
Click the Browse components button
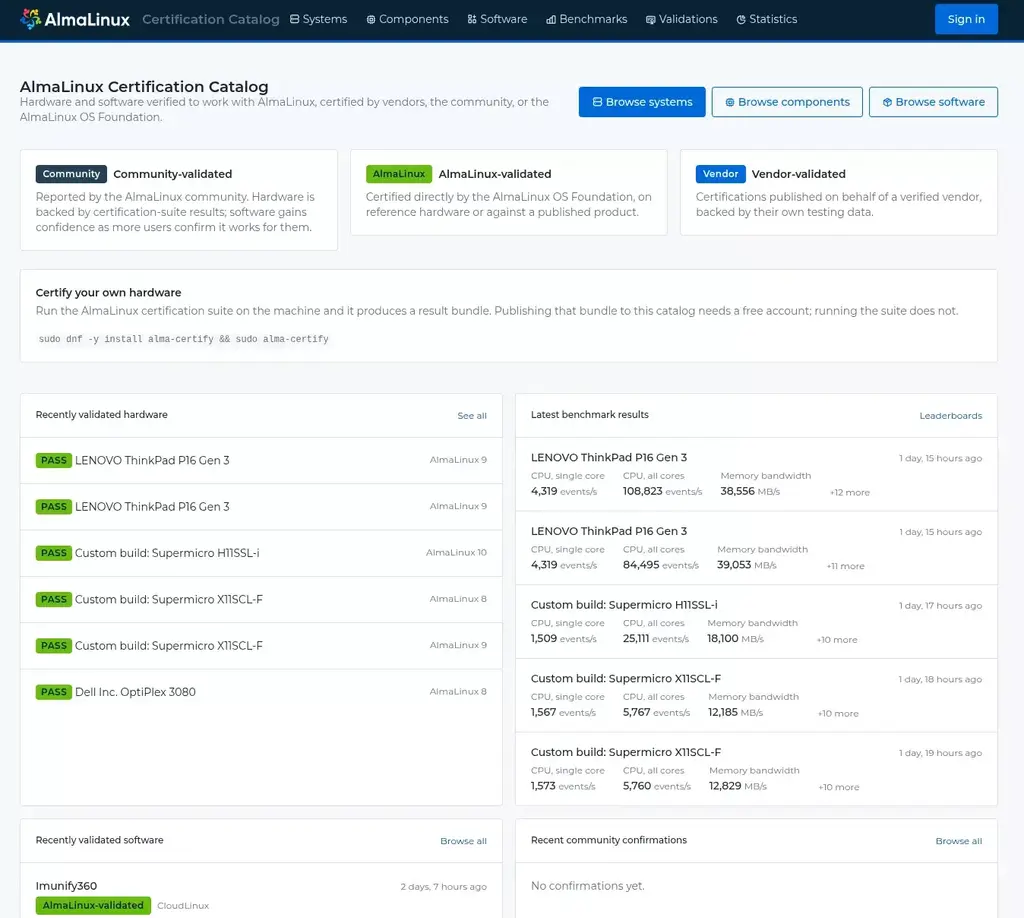click(787, 102)
